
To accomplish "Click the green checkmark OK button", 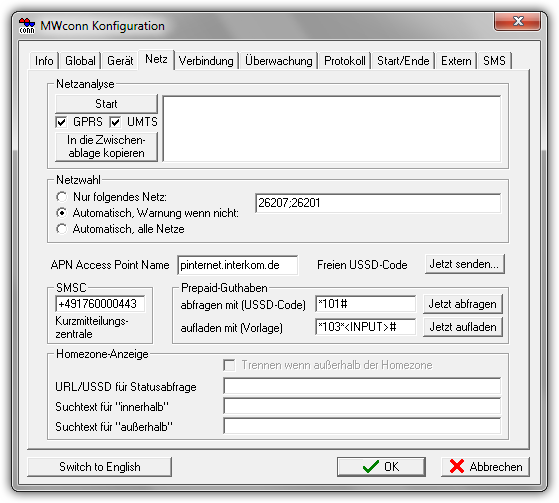I will click(381, 467).
